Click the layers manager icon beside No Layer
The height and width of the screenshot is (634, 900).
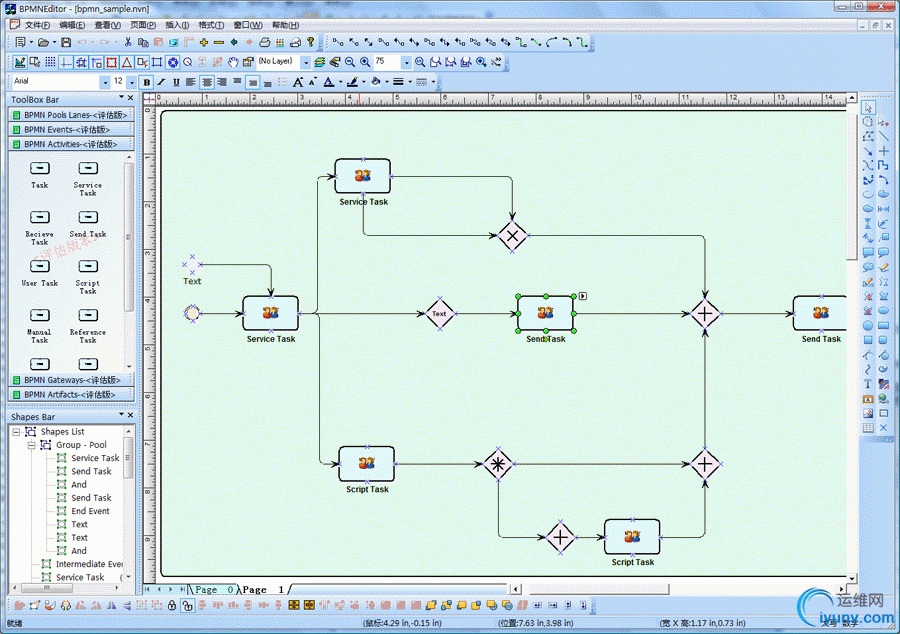[x=320, y=62]
